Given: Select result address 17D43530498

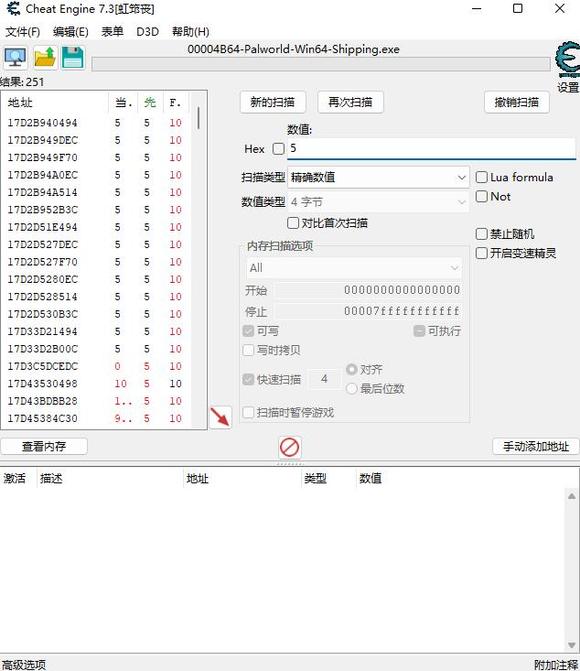Looking at the screenshot, I should pos(42,384).
